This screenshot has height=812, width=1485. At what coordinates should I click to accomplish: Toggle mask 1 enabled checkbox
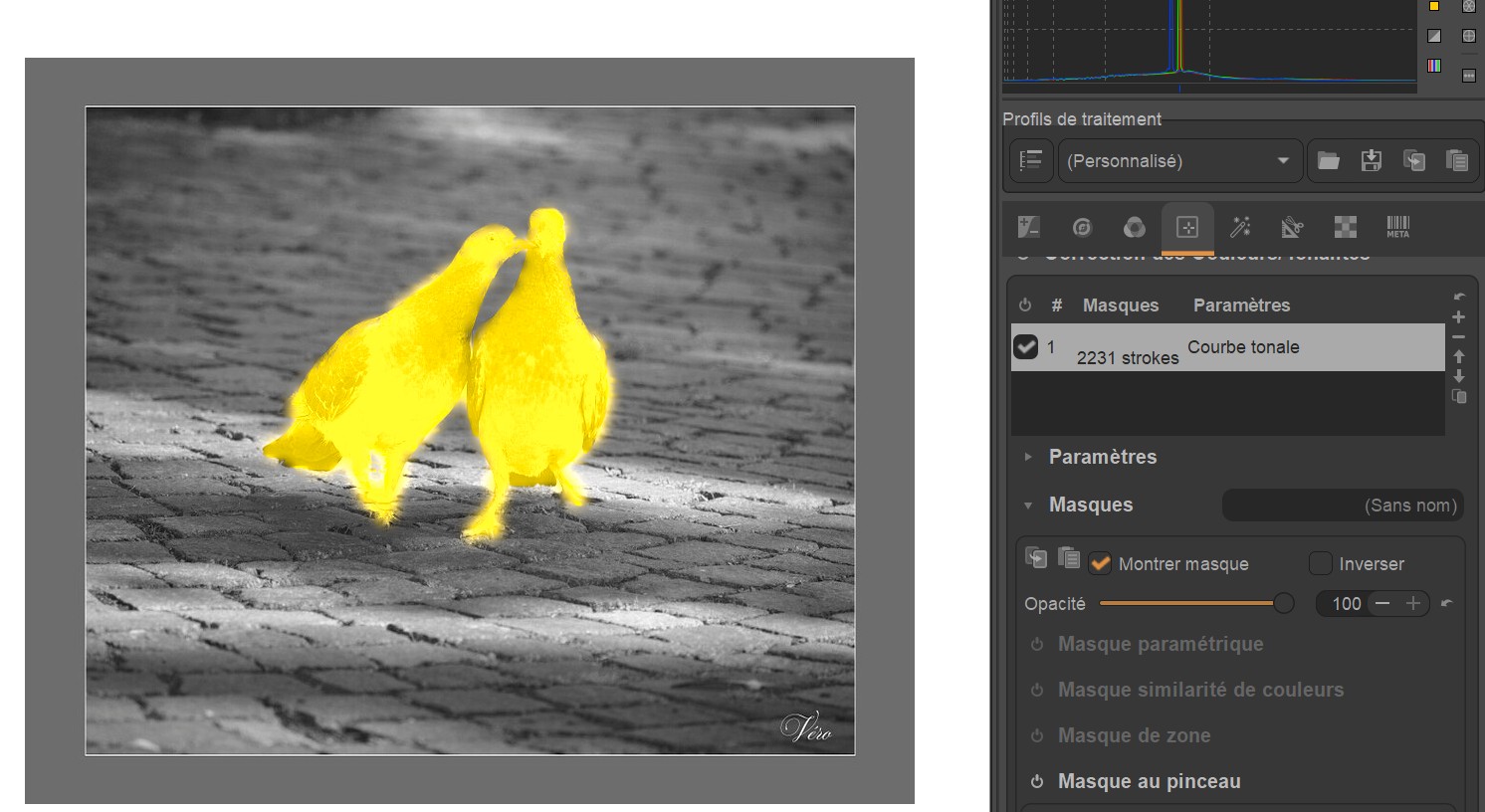[1025, 347]
